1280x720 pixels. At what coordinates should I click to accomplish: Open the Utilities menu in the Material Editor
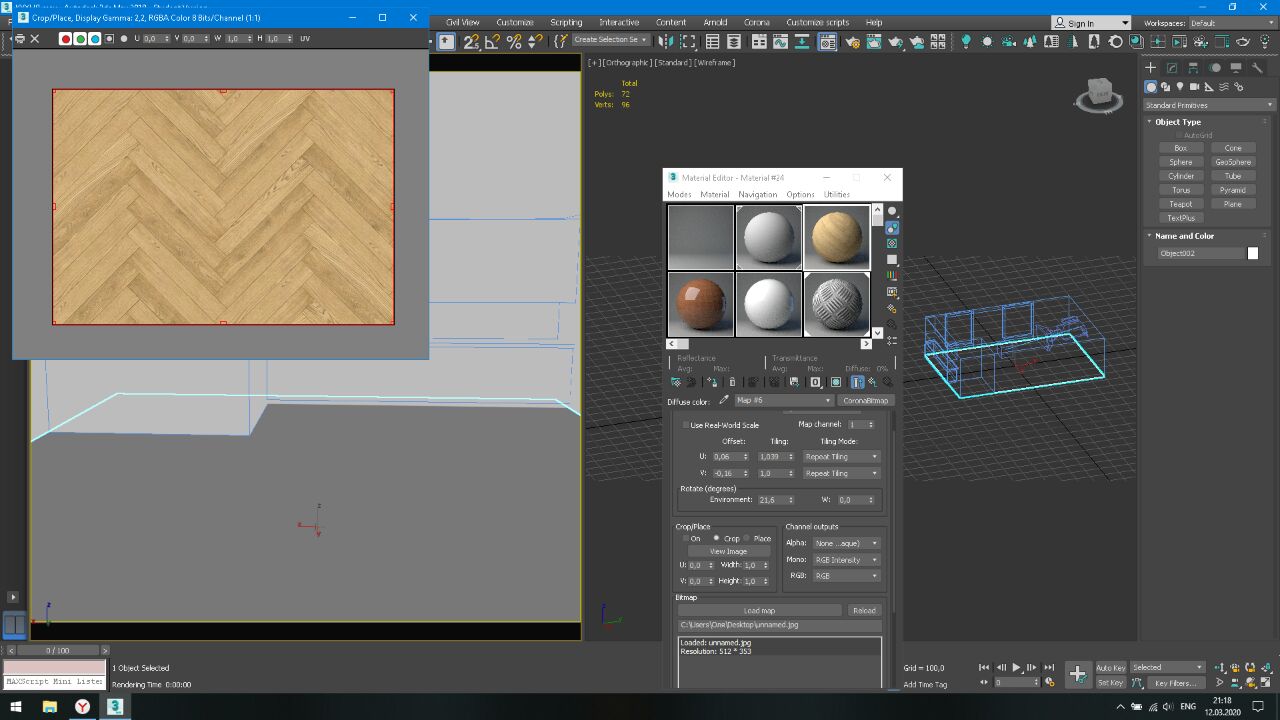click(x=837, y=195)
